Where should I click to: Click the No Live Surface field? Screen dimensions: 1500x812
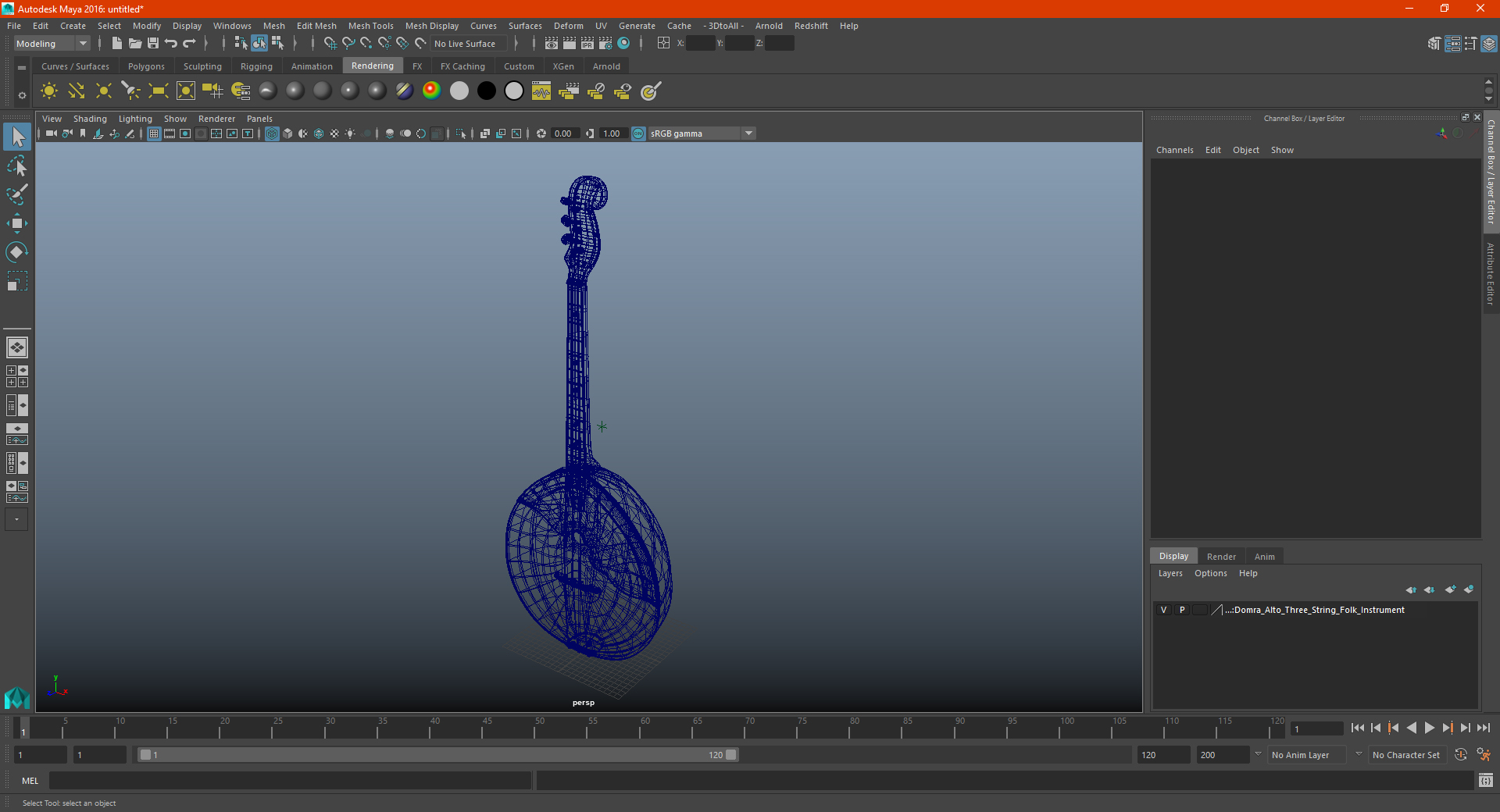[470, 44]
